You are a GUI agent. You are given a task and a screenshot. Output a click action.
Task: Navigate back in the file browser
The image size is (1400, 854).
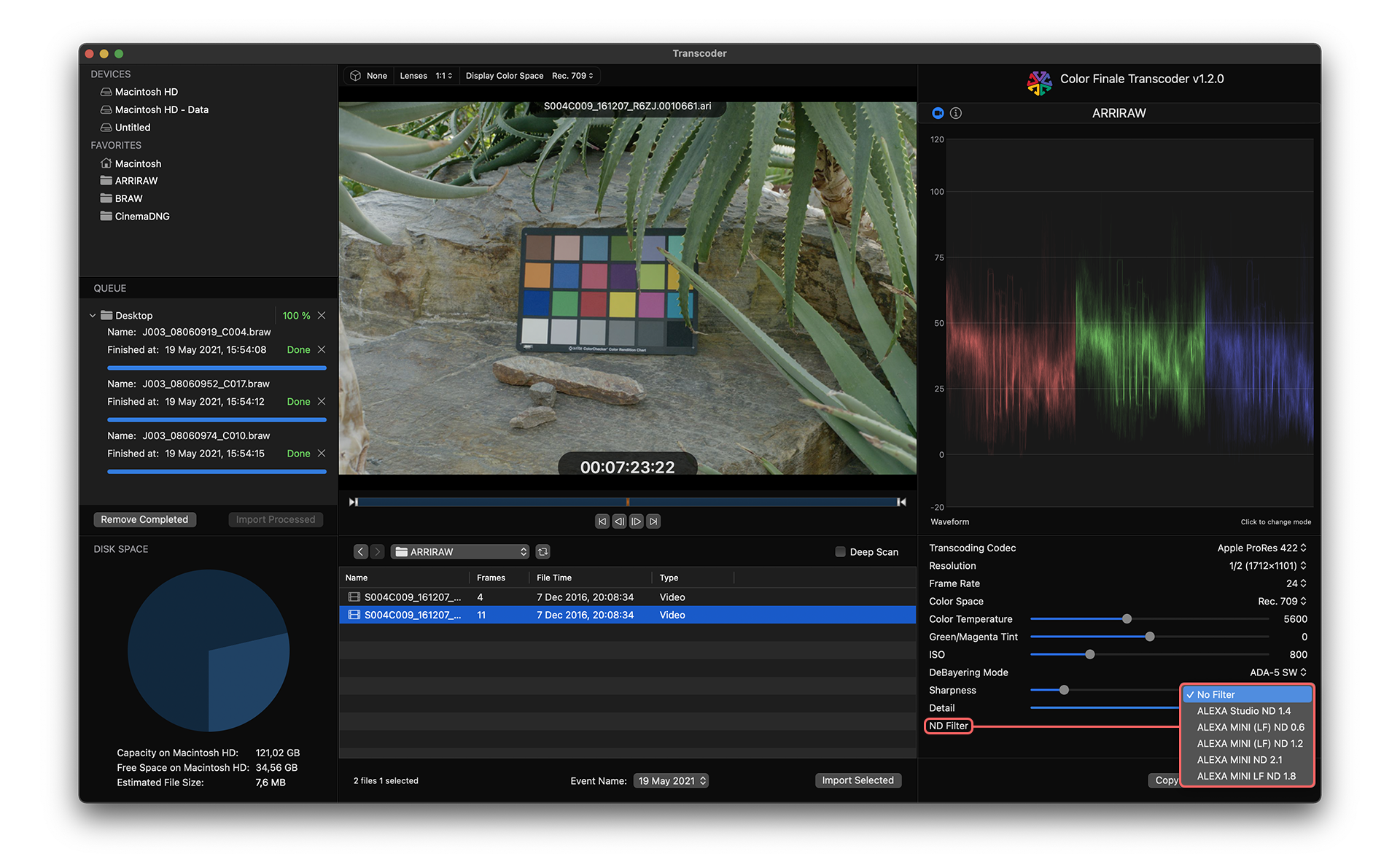pyautogui.click(x=361, y=552)
